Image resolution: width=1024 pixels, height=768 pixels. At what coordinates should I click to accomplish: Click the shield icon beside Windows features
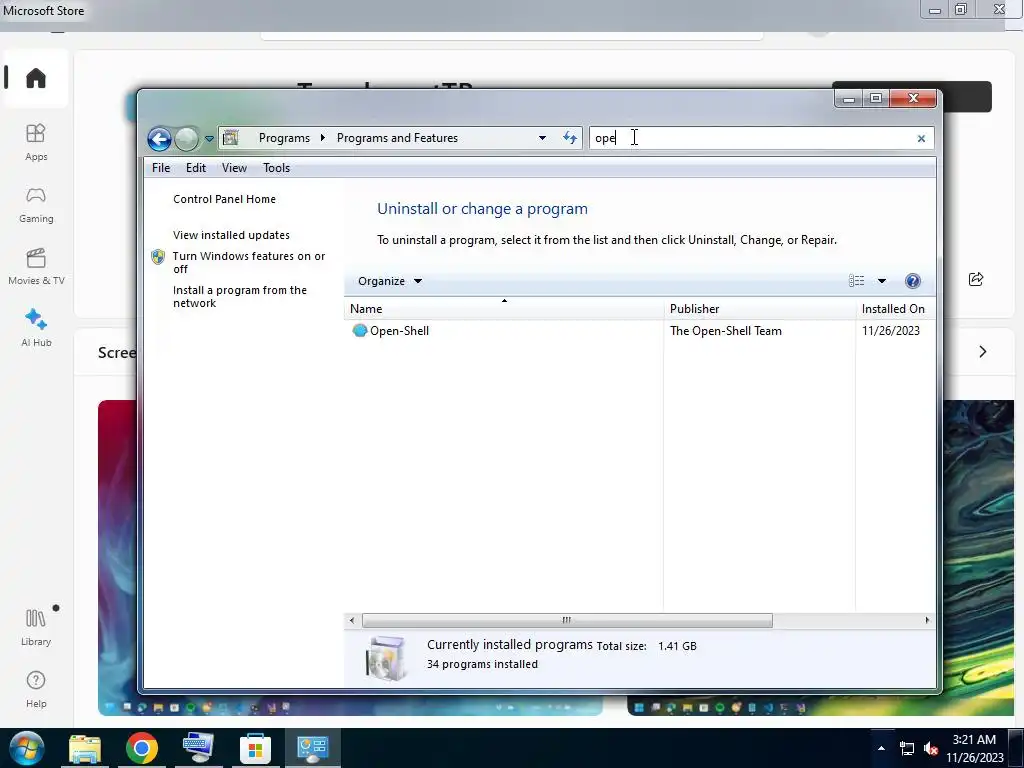158,257
